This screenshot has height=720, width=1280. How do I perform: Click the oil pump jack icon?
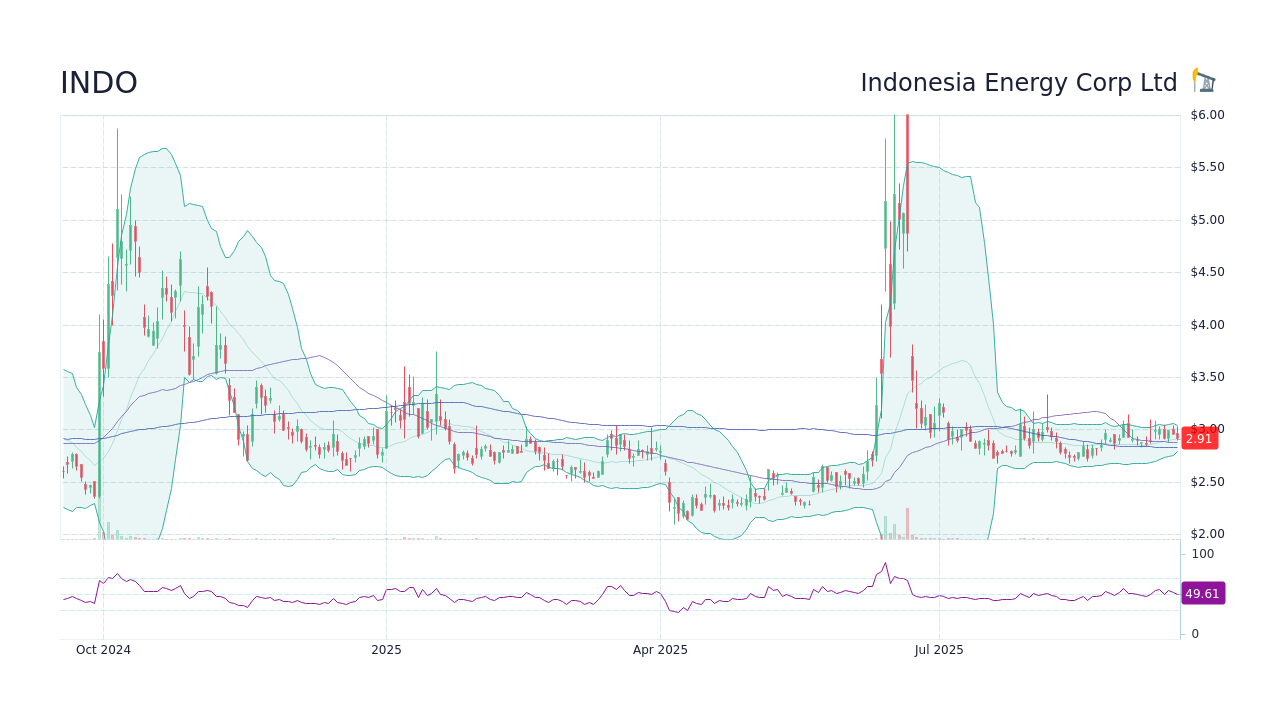1204,81
